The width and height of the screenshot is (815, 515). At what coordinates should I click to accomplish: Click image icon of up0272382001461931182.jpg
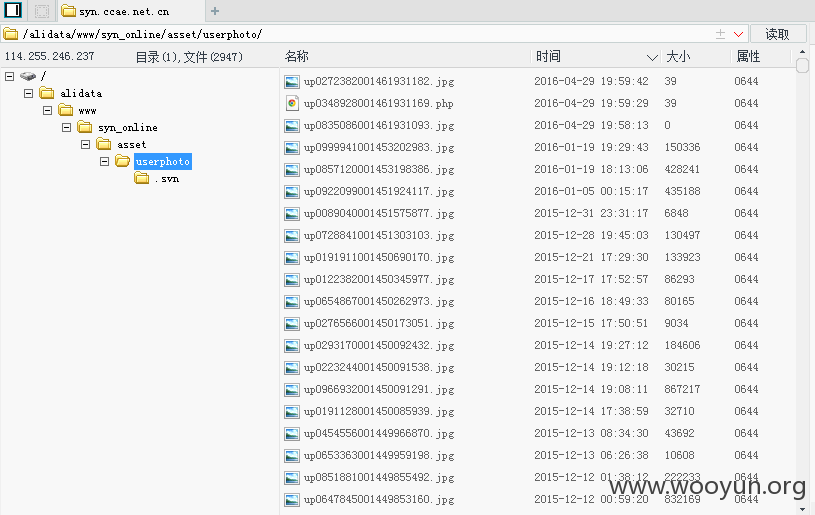tap(292, 82)
